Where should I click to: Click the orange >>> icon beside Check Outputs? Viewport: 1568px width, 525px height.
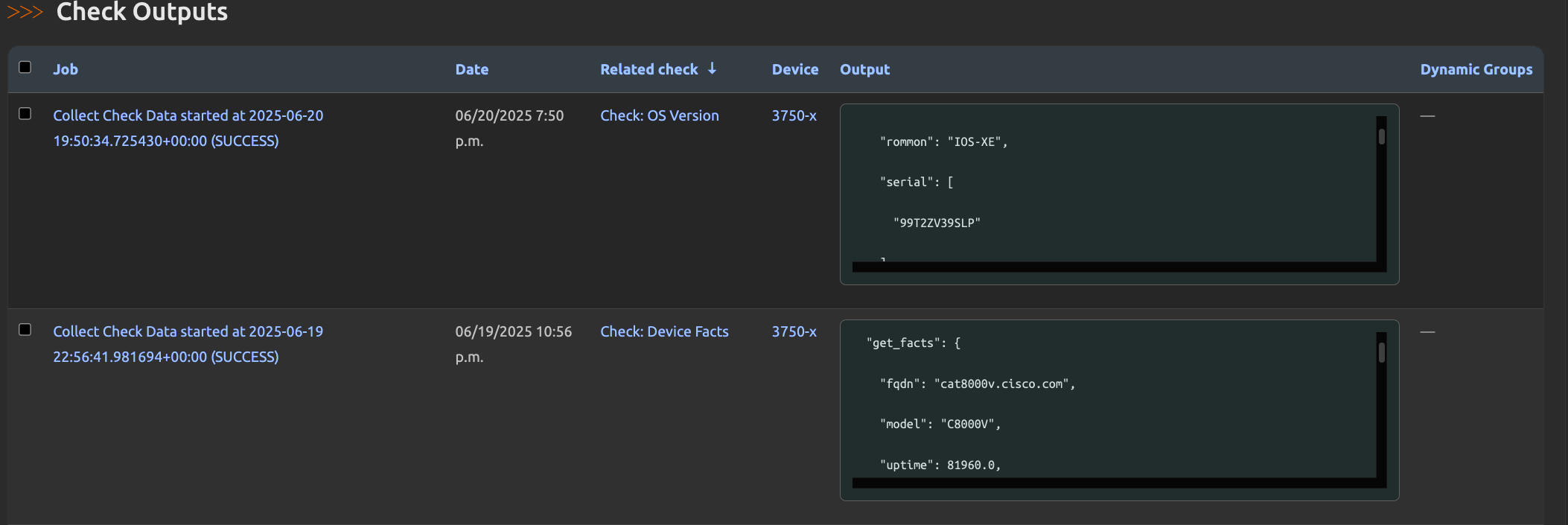25,12
